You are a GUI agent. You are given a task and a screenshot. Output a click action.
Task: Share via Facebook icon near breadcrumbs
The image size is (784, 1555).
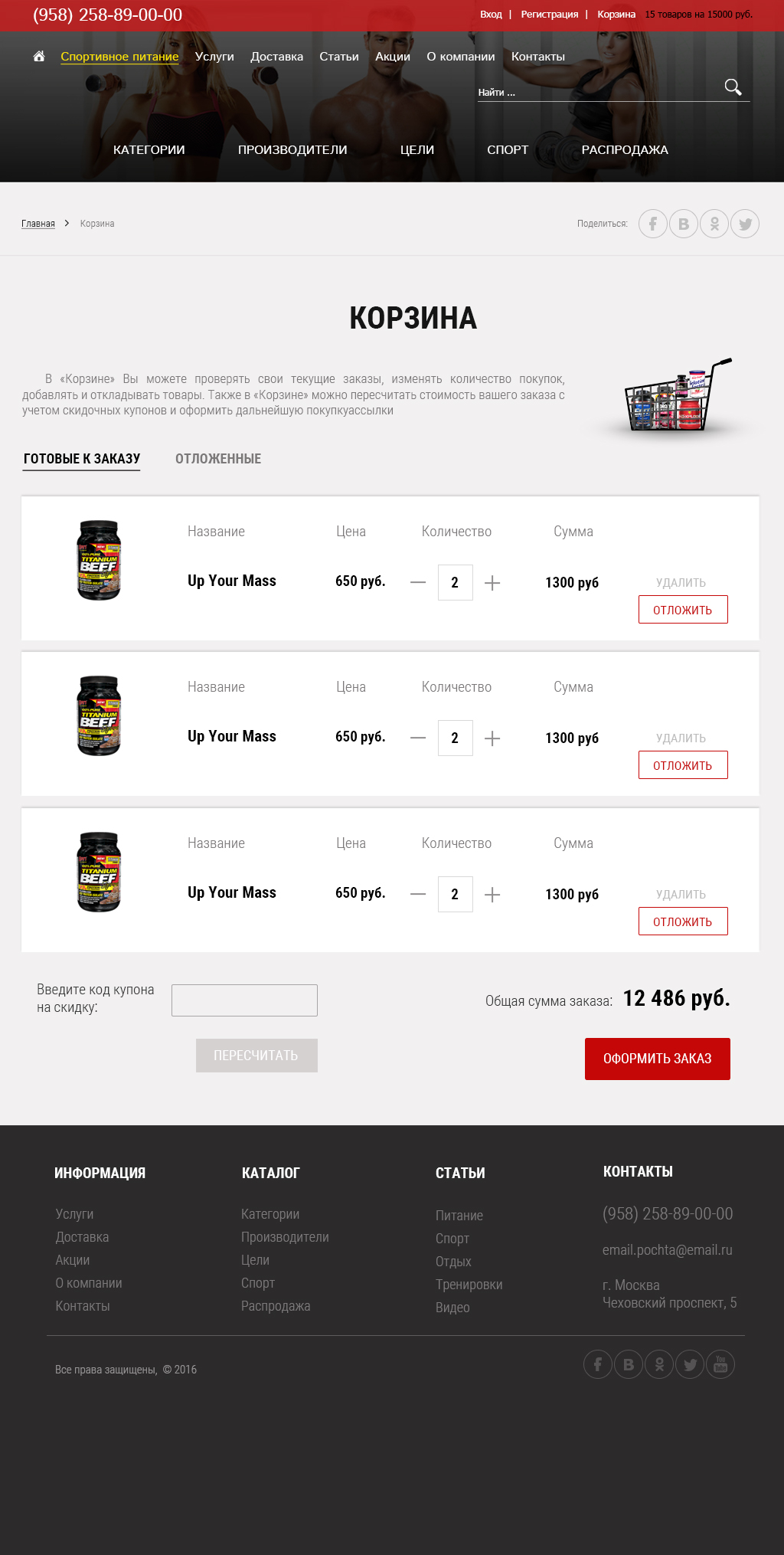653,224
